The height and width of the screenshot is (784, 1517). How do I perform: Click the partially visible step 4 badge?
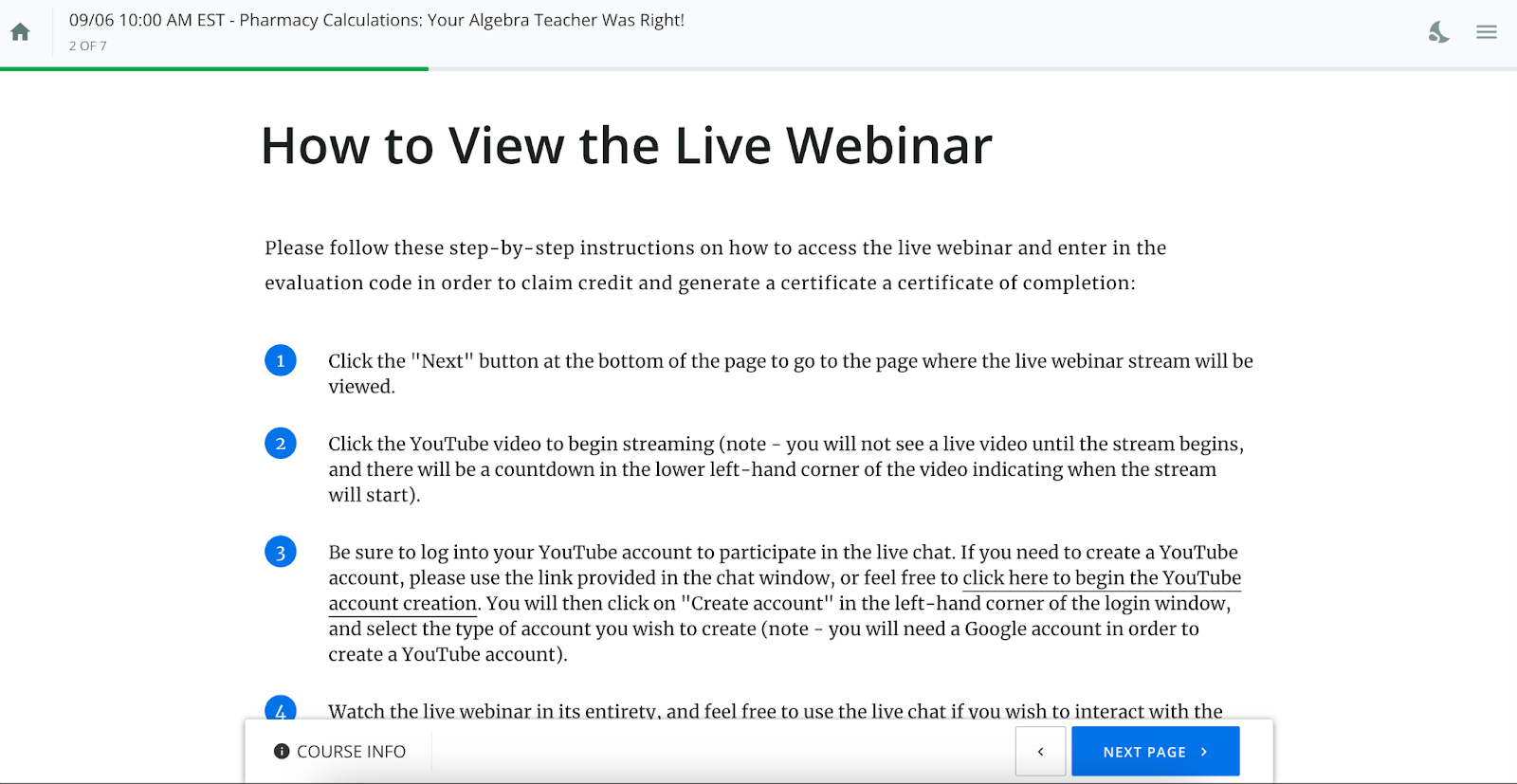point(281,709)
